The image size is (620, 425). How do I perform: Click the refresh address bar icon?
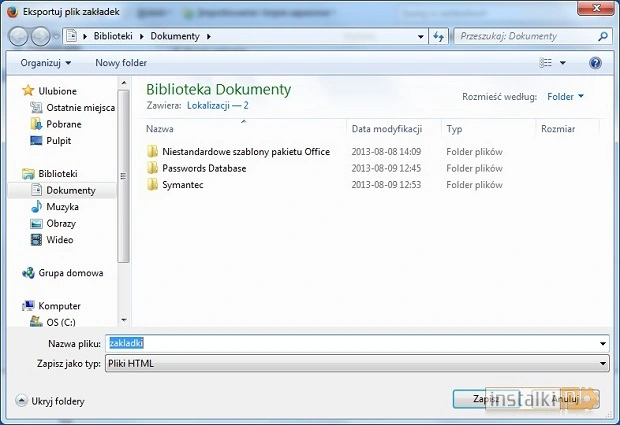[438, 37]
